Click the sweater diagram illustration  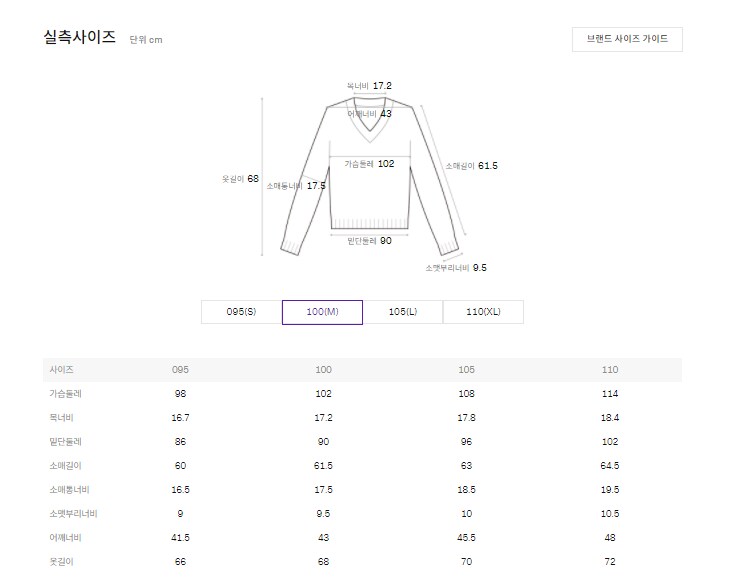coord(369,175)
